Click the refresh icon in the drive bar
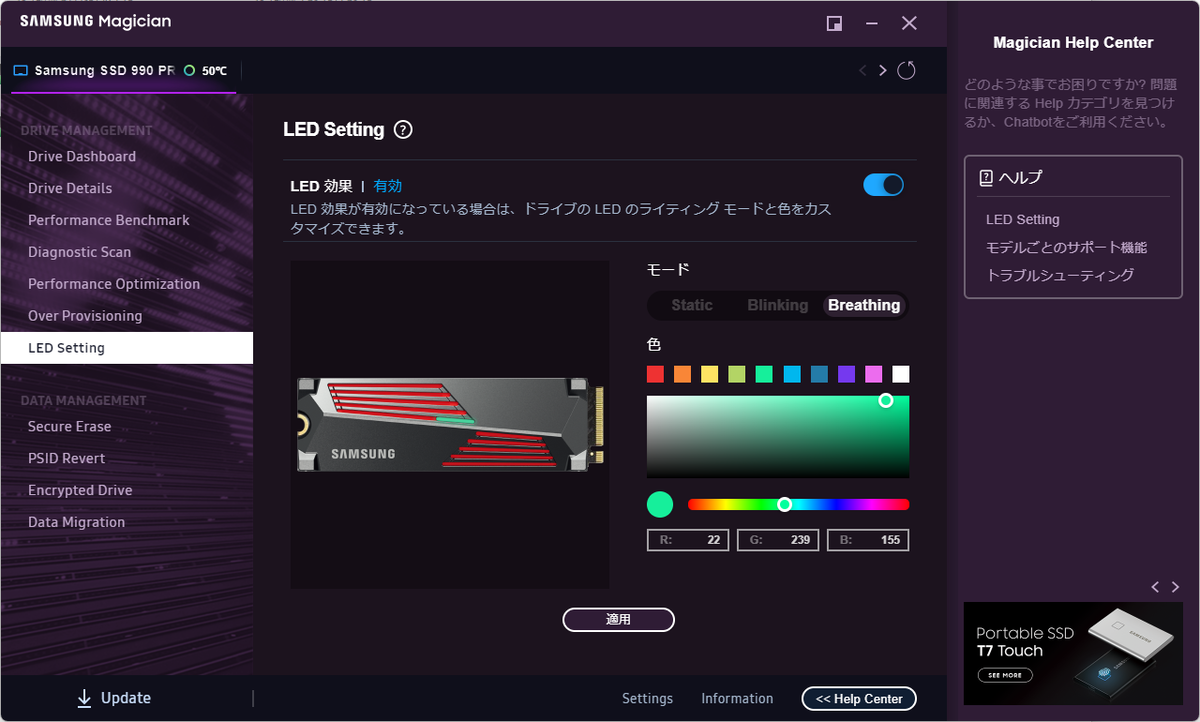The image size is (1200, 722). point(906,70)
